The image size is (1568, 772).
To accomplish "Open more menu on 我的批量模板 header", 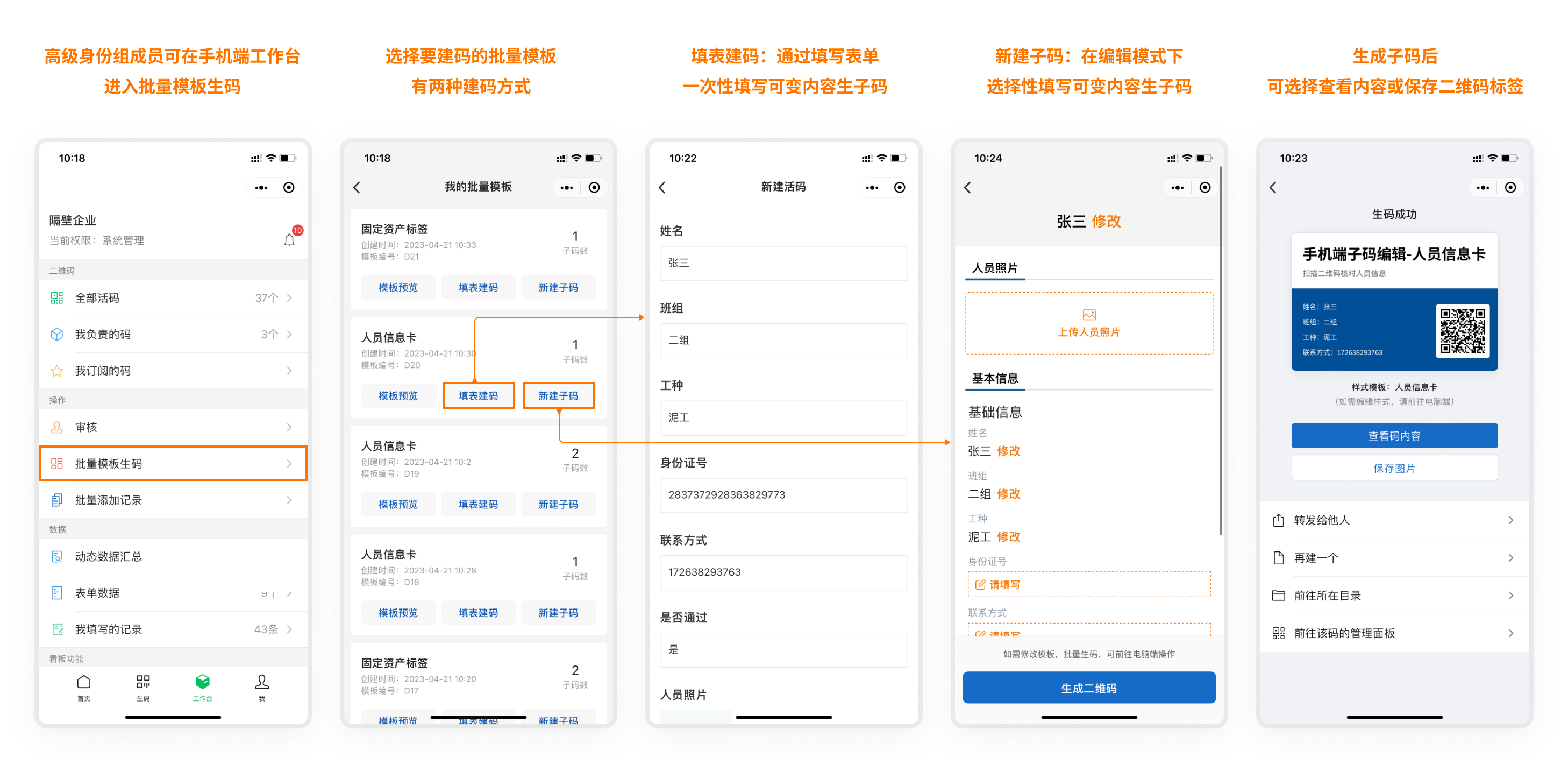I will pos(567,188).
